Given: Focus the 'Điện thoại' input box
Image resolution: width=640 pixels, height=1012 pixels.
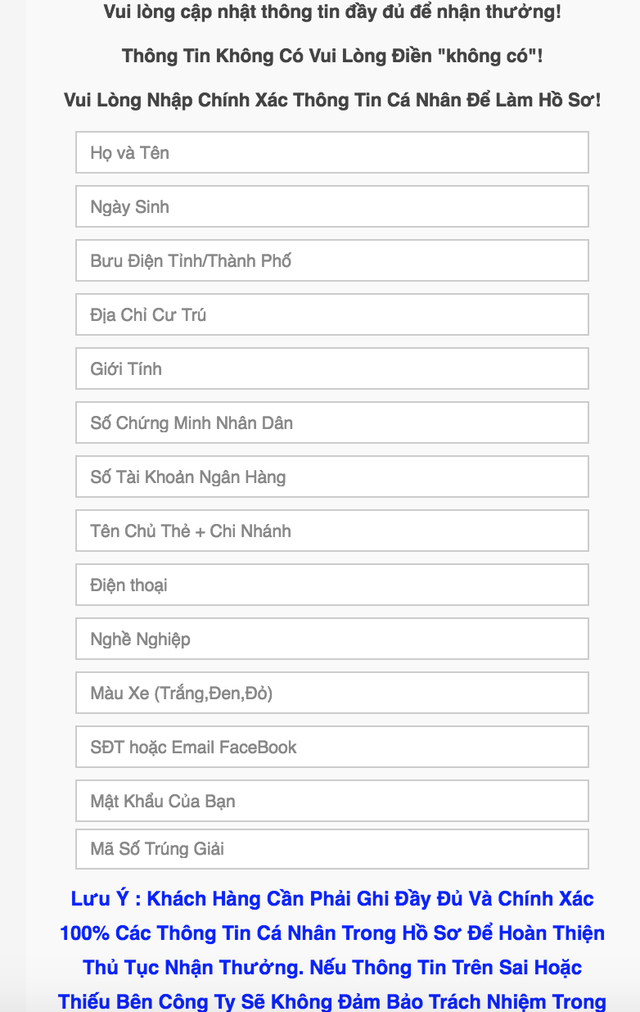Looking at the screenshot, I should 331,585.
